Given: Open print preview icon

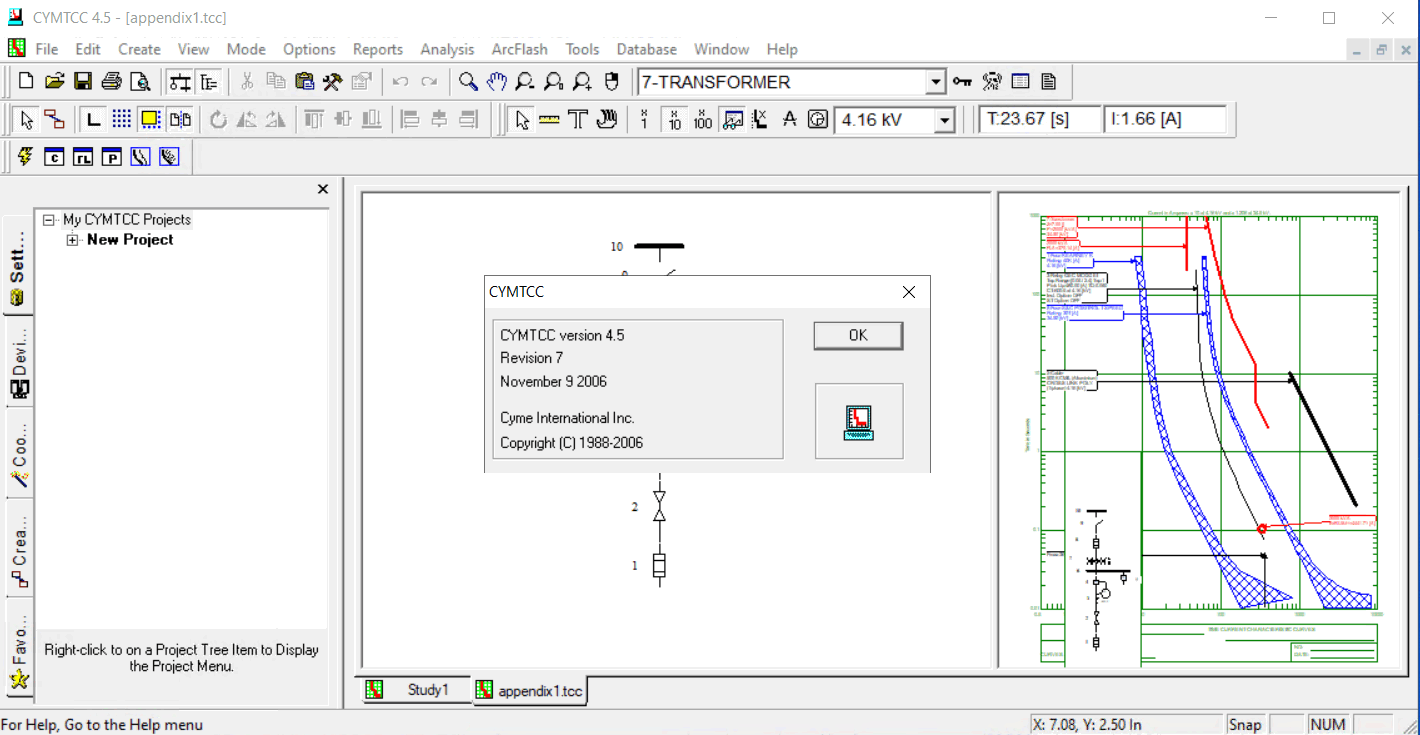Looking at the screenshot, I should (139, 82).
